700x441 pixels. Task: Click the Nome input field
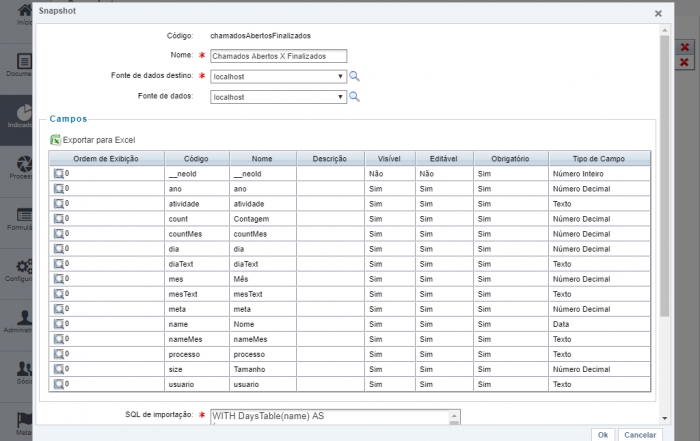(x=279, y=56)
